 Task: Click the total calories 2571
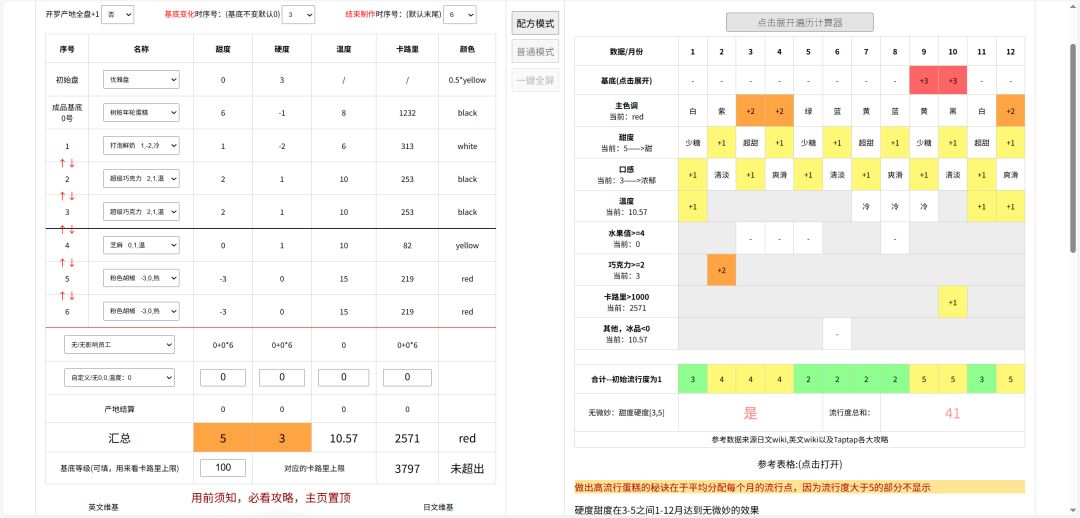coord(407,438)
